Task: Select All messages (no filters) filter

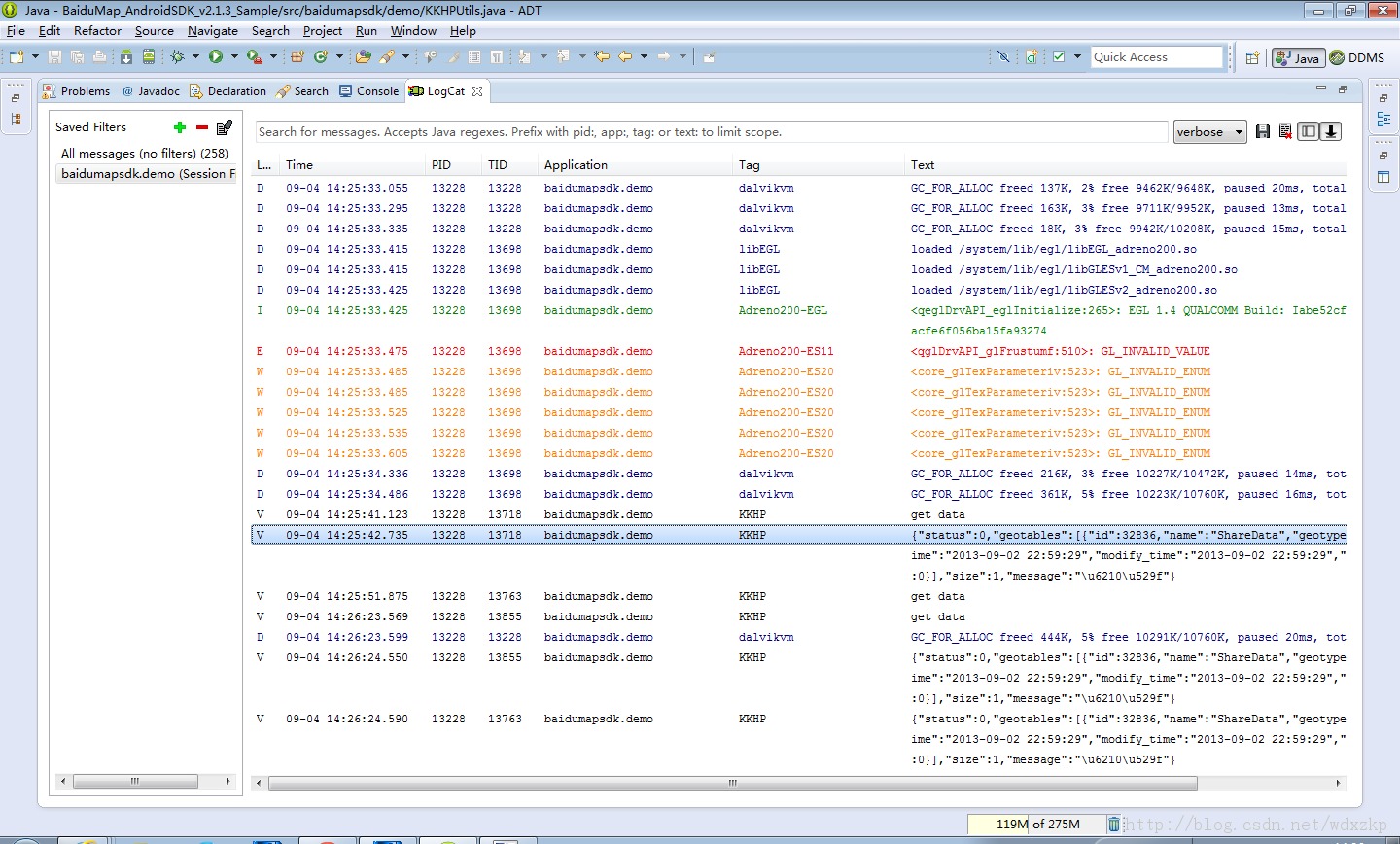Action: (145, 154)
